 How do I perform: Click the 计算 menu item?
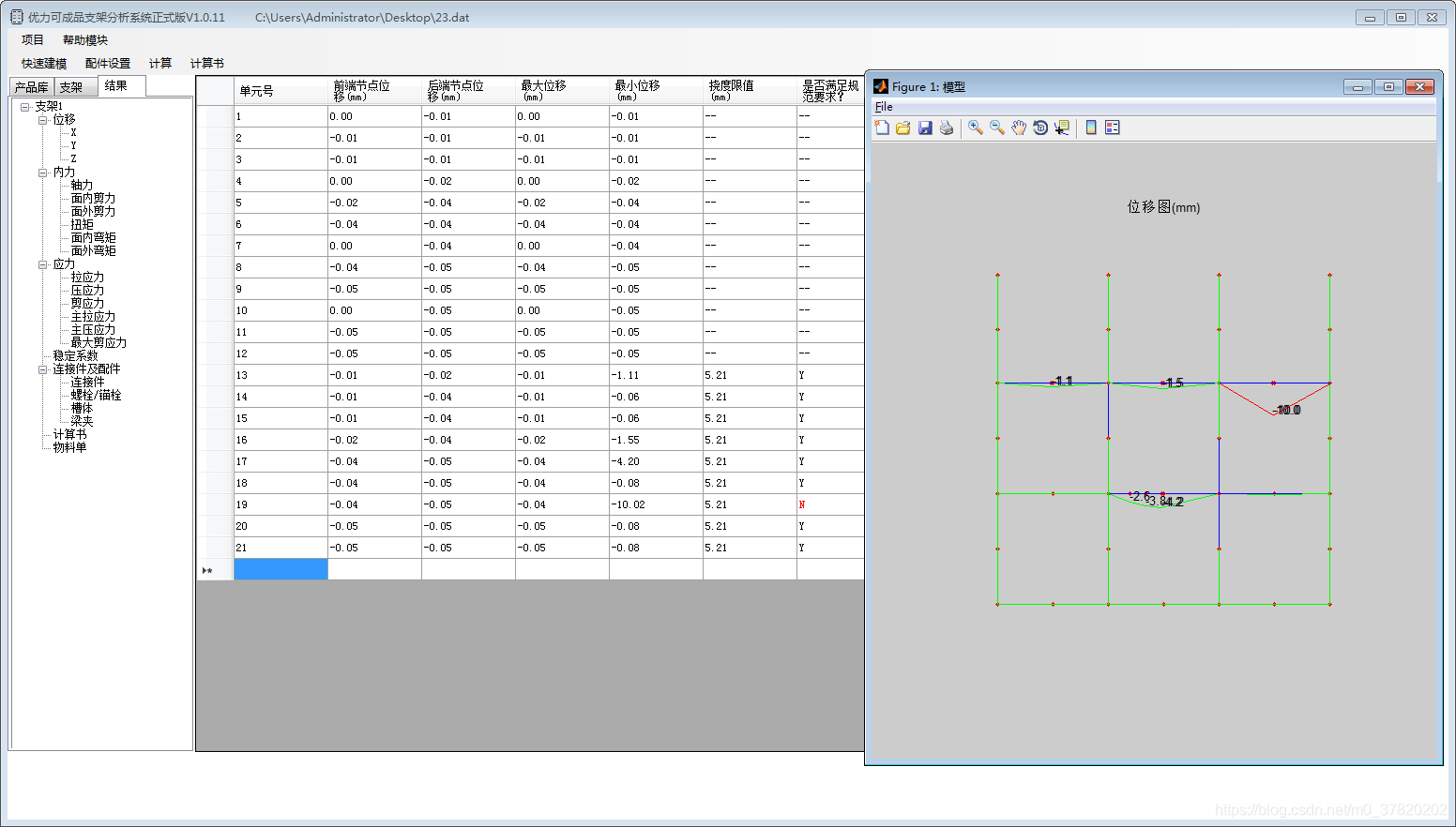(160, 64)
